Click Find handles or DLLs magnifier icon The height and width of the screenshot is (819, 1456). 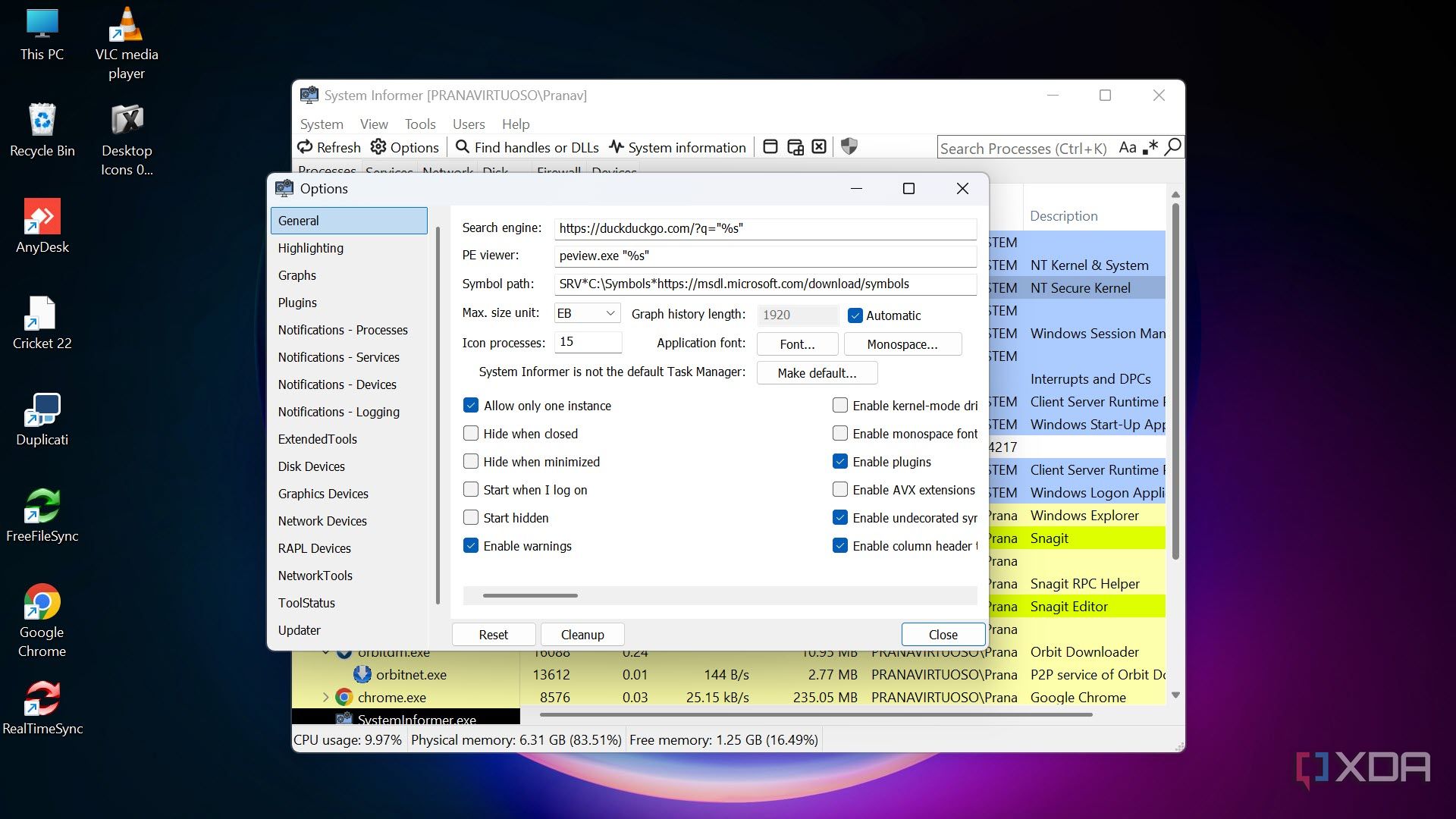click(462, 147)
